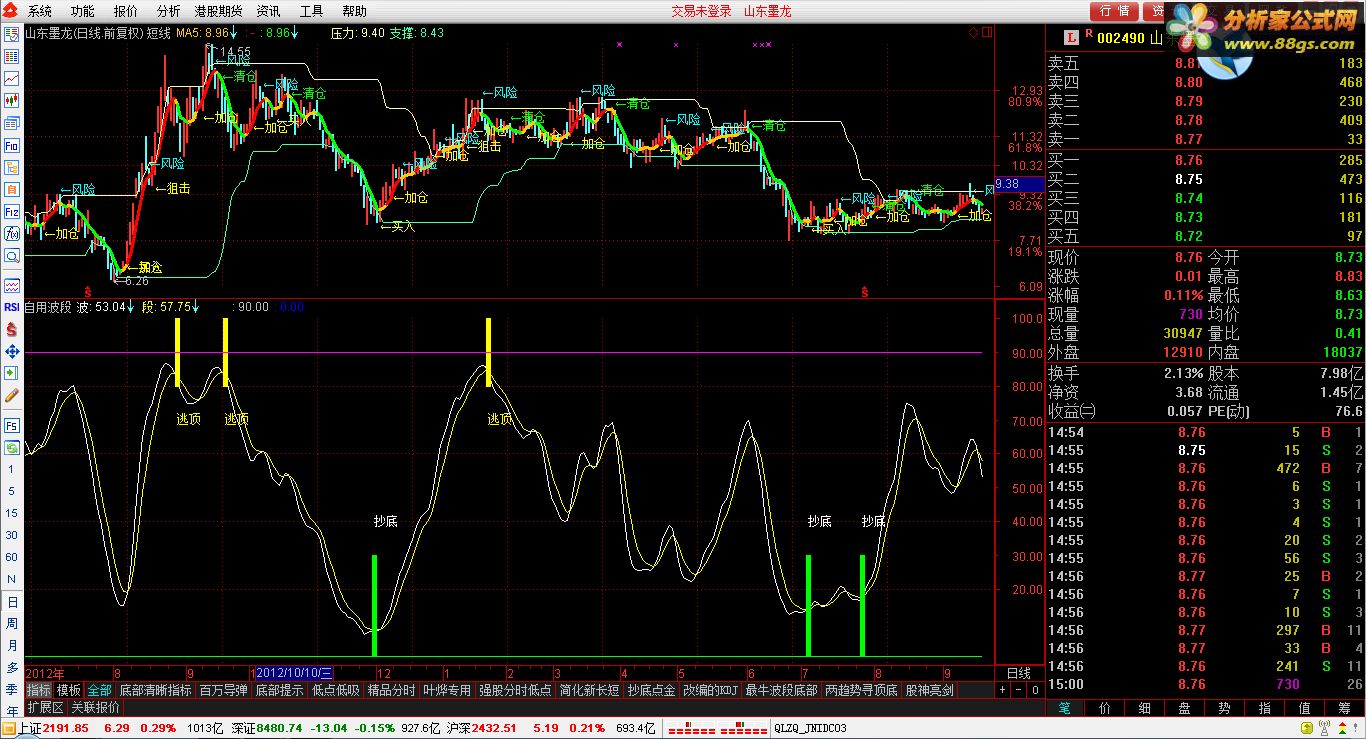Select the 势 tab in quote panel

[1225, 707]
